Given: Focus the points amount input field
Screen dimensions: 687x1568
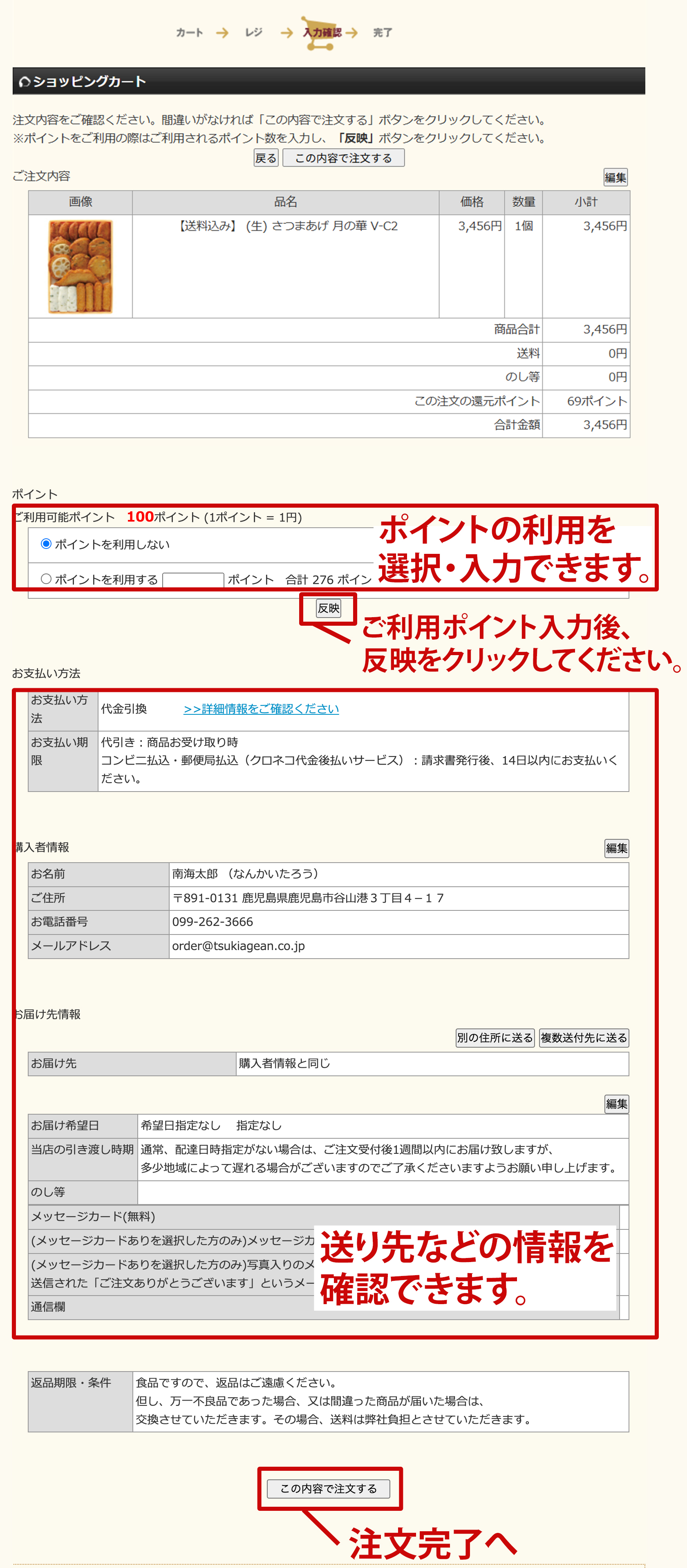Looking at the screenshot, I should tap(193, 580).
